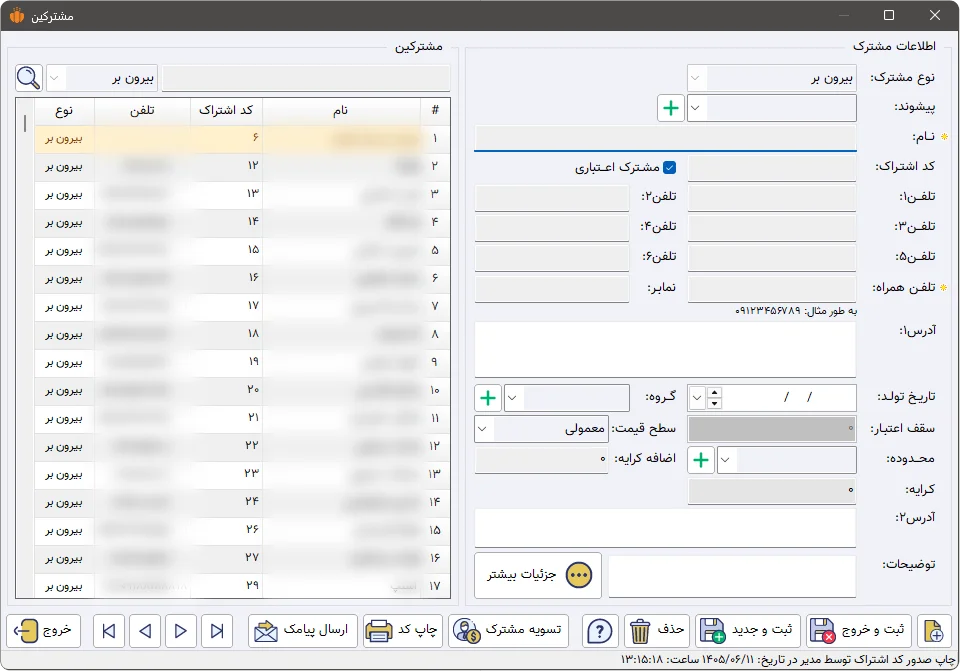This screenshot has width=960, height=671.
Task: Click ثبت و خروج save and exit
Action: [x=859, y=631]
